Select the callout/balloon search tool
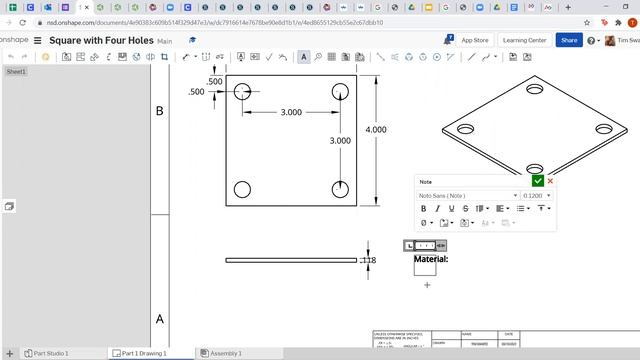 pyautogui.click(x=318, y=57)
